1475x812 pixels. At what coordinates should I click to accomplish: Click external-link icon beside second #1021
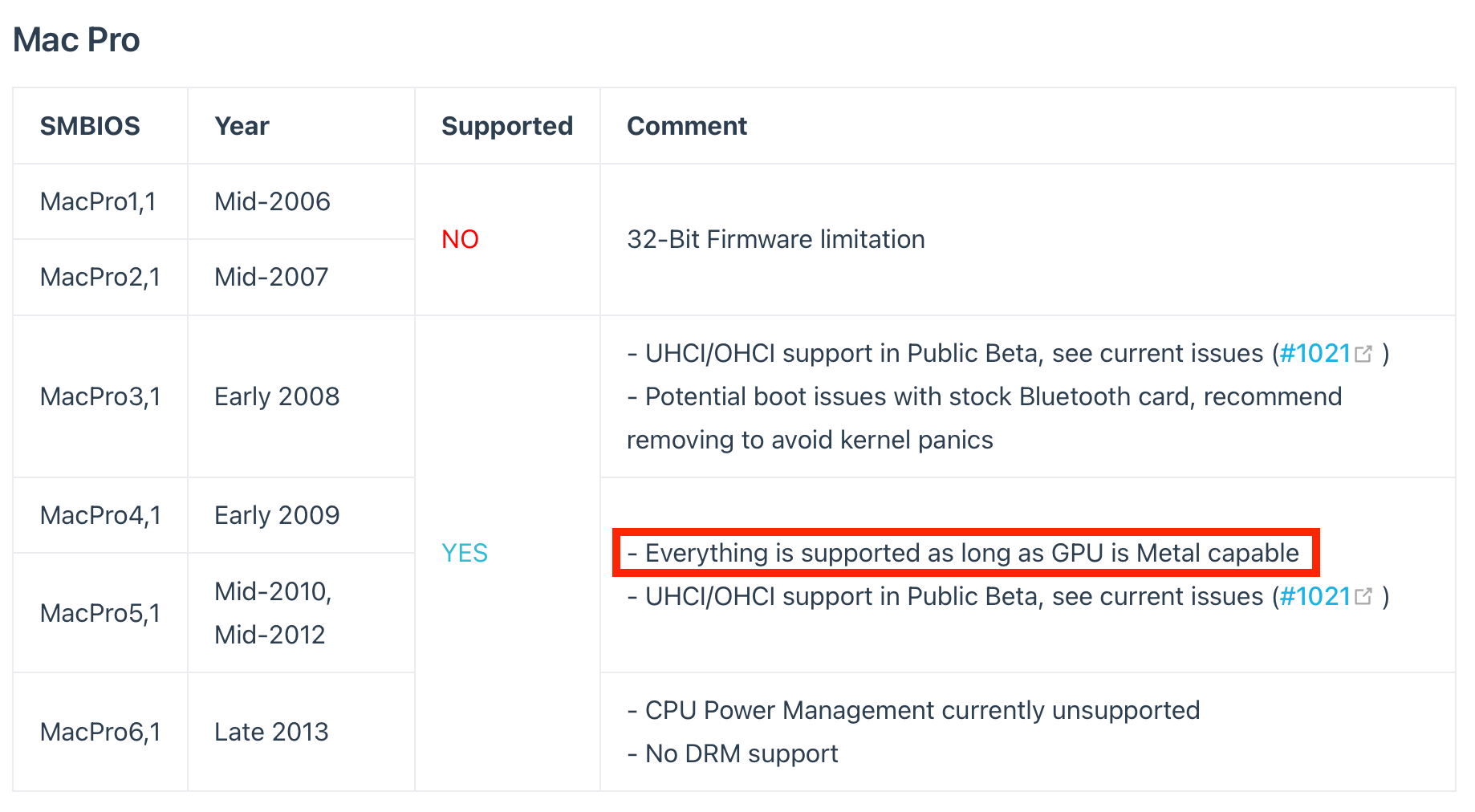(x=1363, y=597)
